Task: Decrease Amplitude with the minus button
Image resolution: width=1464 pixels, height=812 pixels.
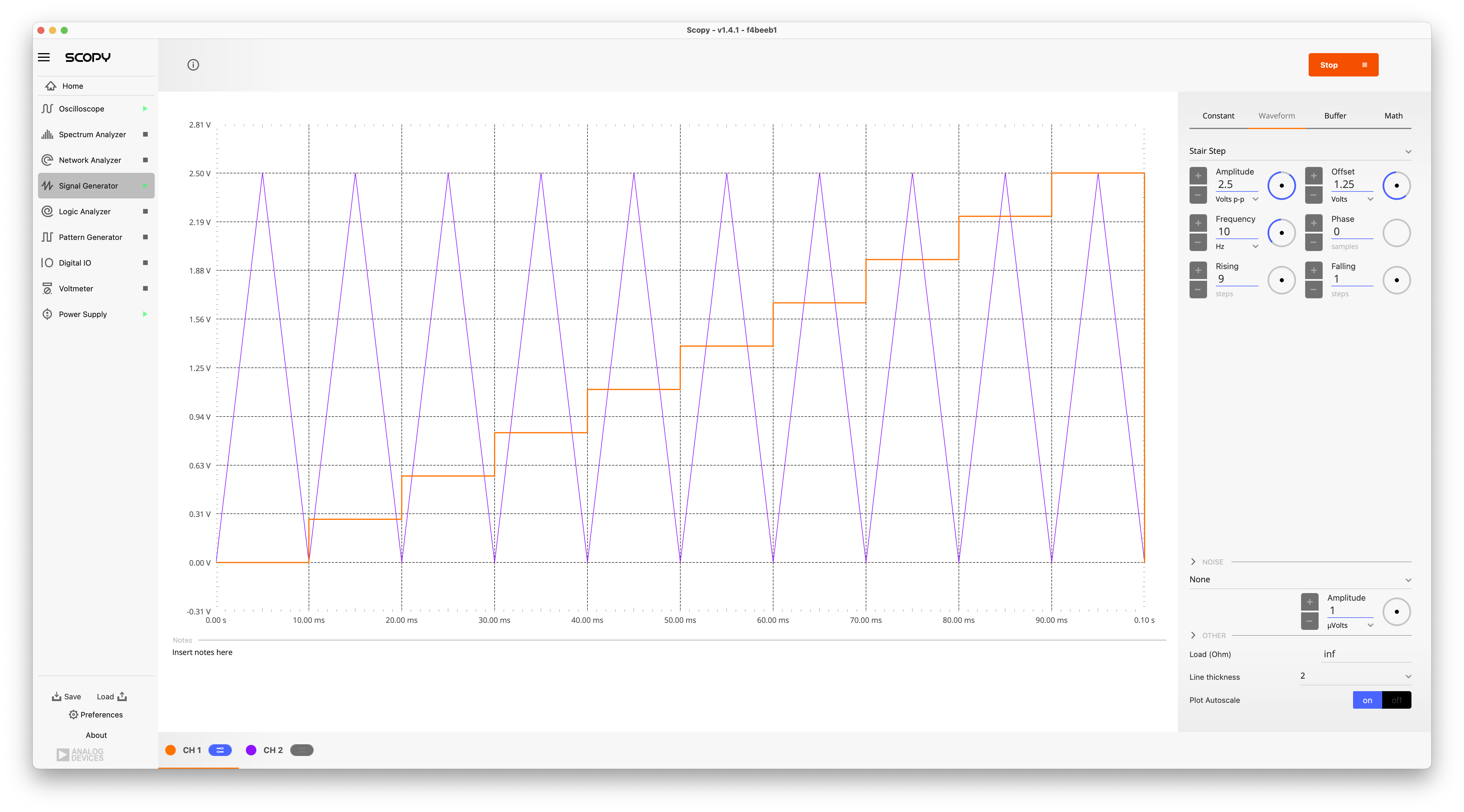Action: [1198, 195]
